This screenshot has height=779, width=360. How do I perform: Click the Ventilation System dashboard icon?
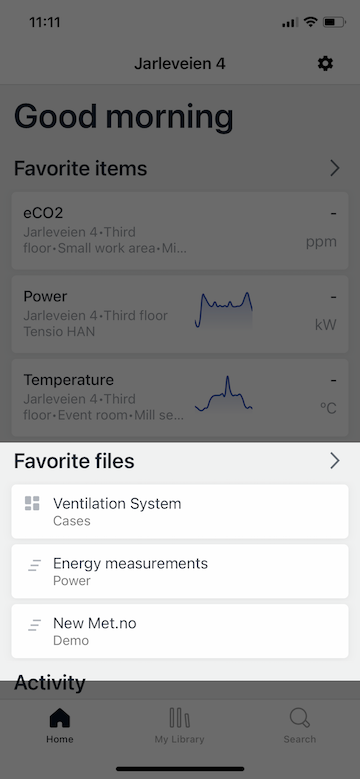click(32, 503)
